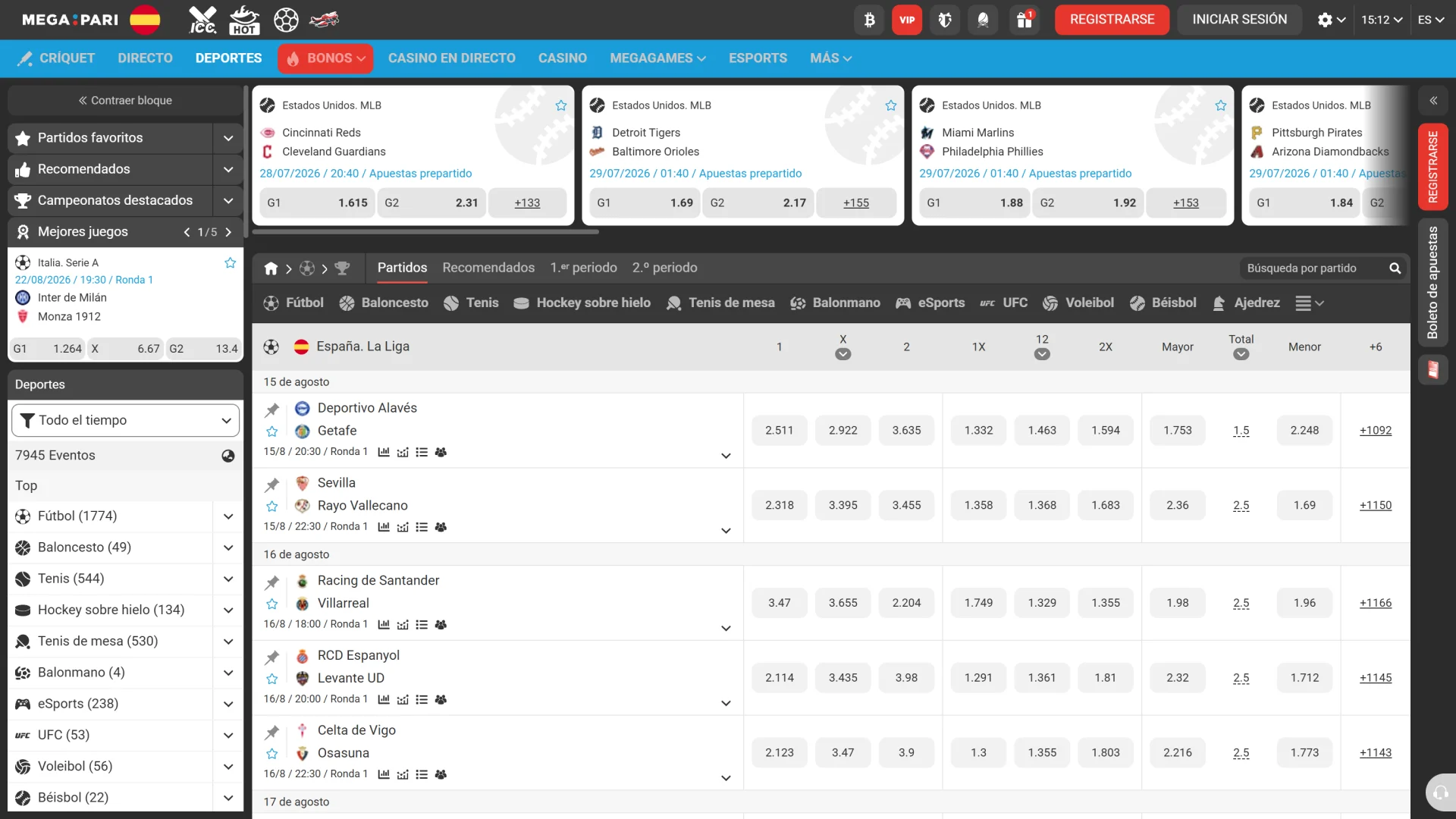Click the horizontal scrollbar under match cards

(x=426, y=232)
